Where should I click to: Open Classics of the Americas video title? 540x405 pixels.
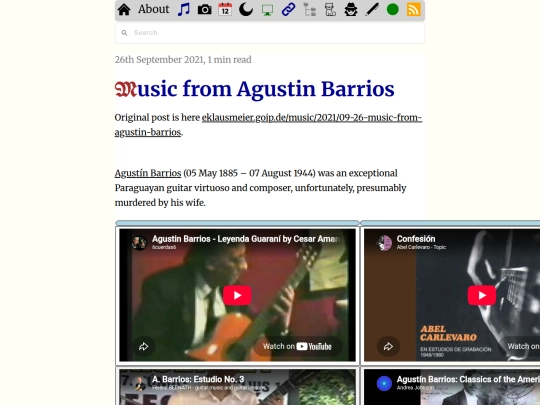[x=468, y=379]
